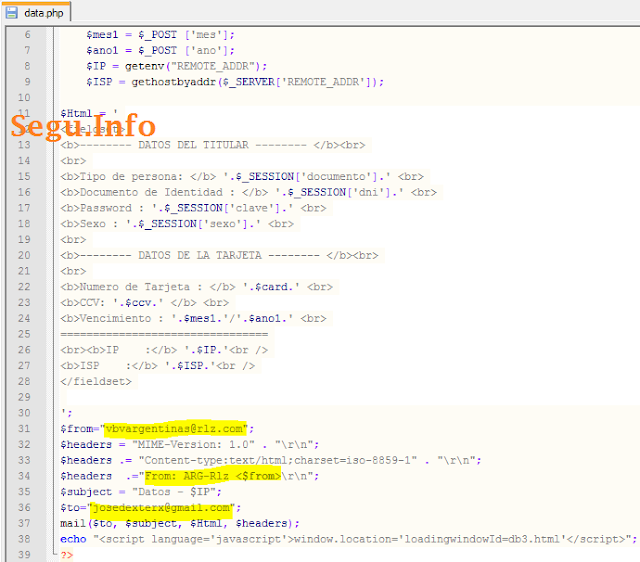Click the "DATOS DE LA TARJETA" heading line

(x=219, y=255)
